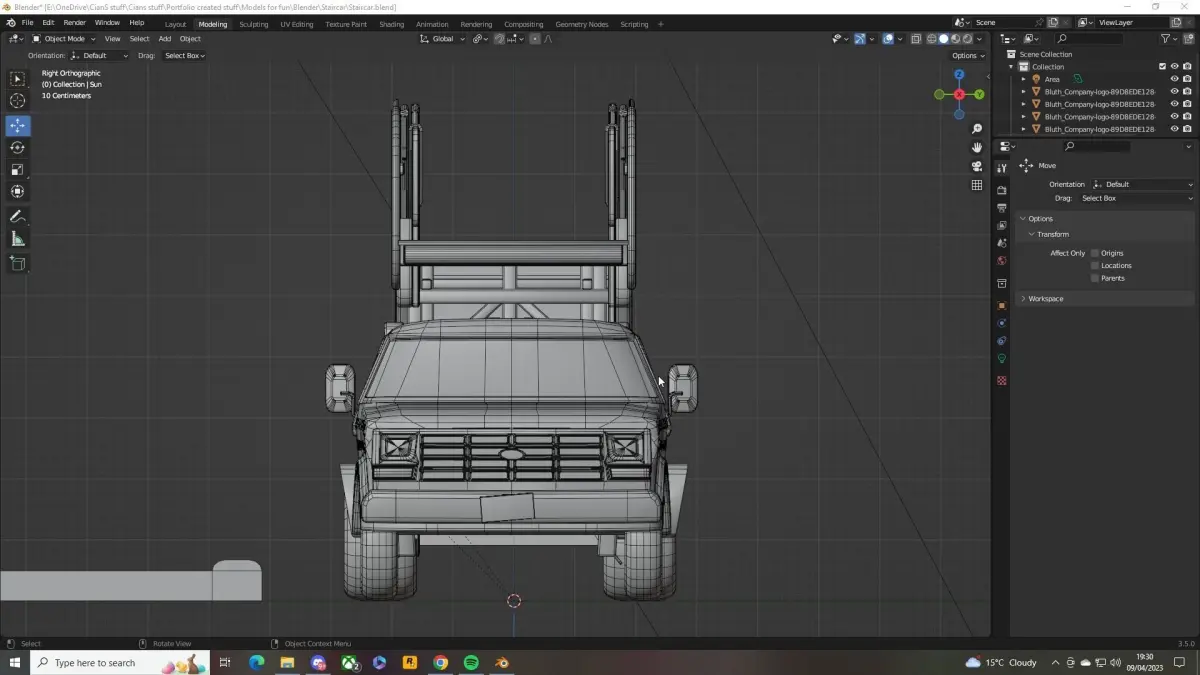The image size is (1200, 675).
Task: Activate the Scale tool
Action: [x=18, y=170]
